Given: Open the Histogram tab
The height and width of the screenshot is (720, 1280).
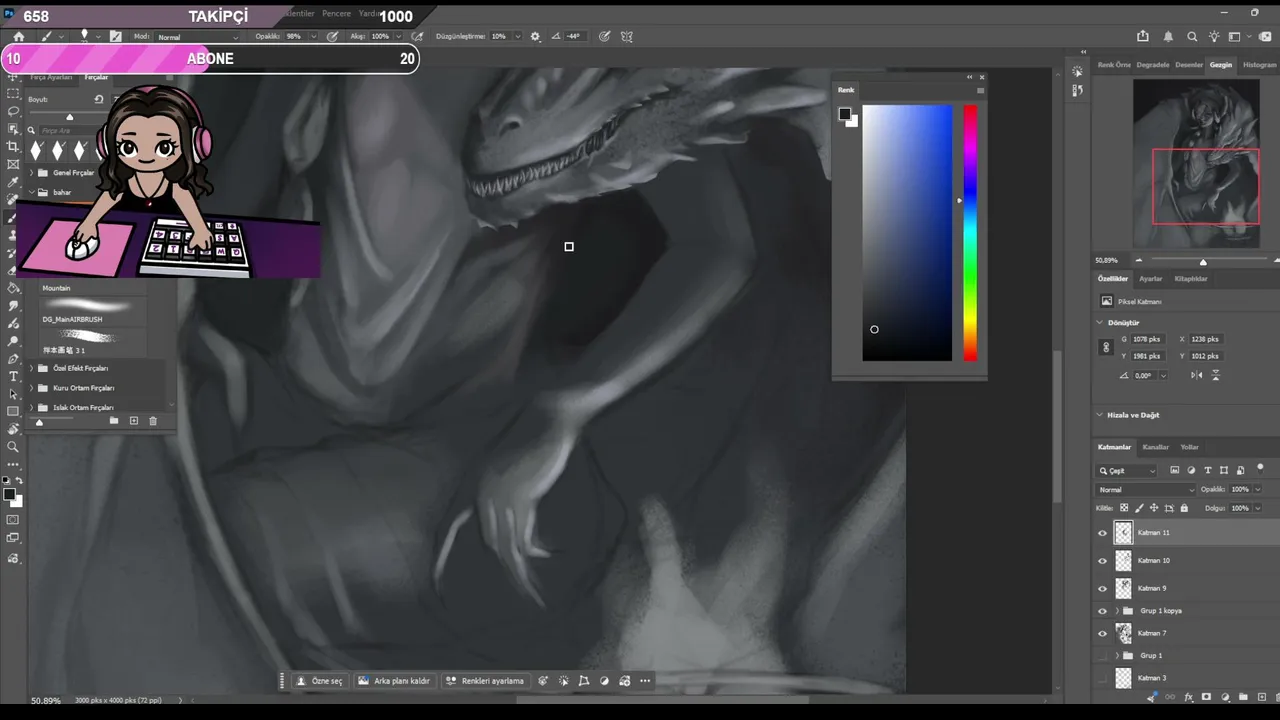Looking at the screenshot, I should tap(1260, 65).
